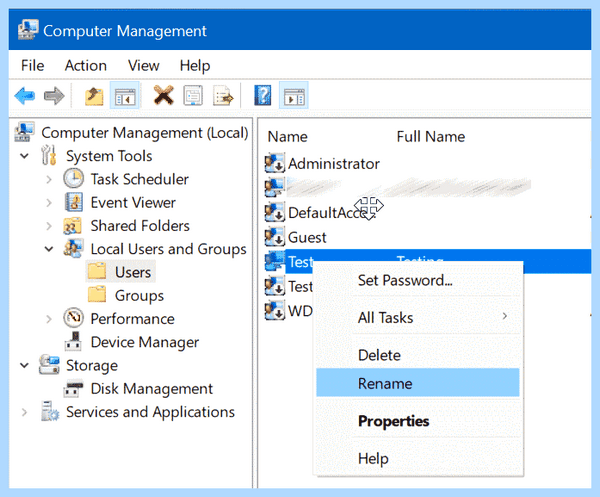Expand Services and Applications node

[x=24, y=412]
